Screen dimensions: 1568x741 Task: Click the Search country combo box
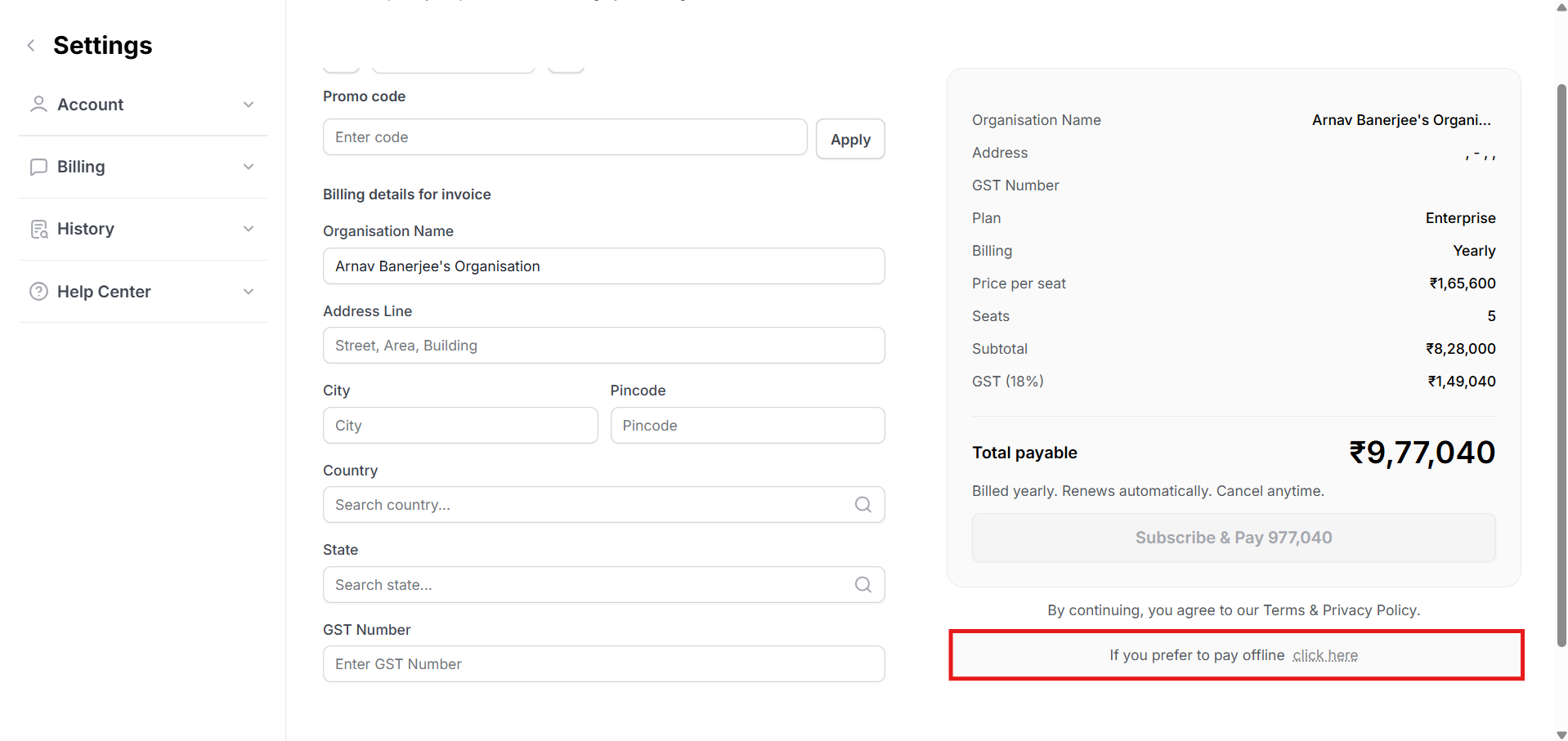(x=589, y=505)
